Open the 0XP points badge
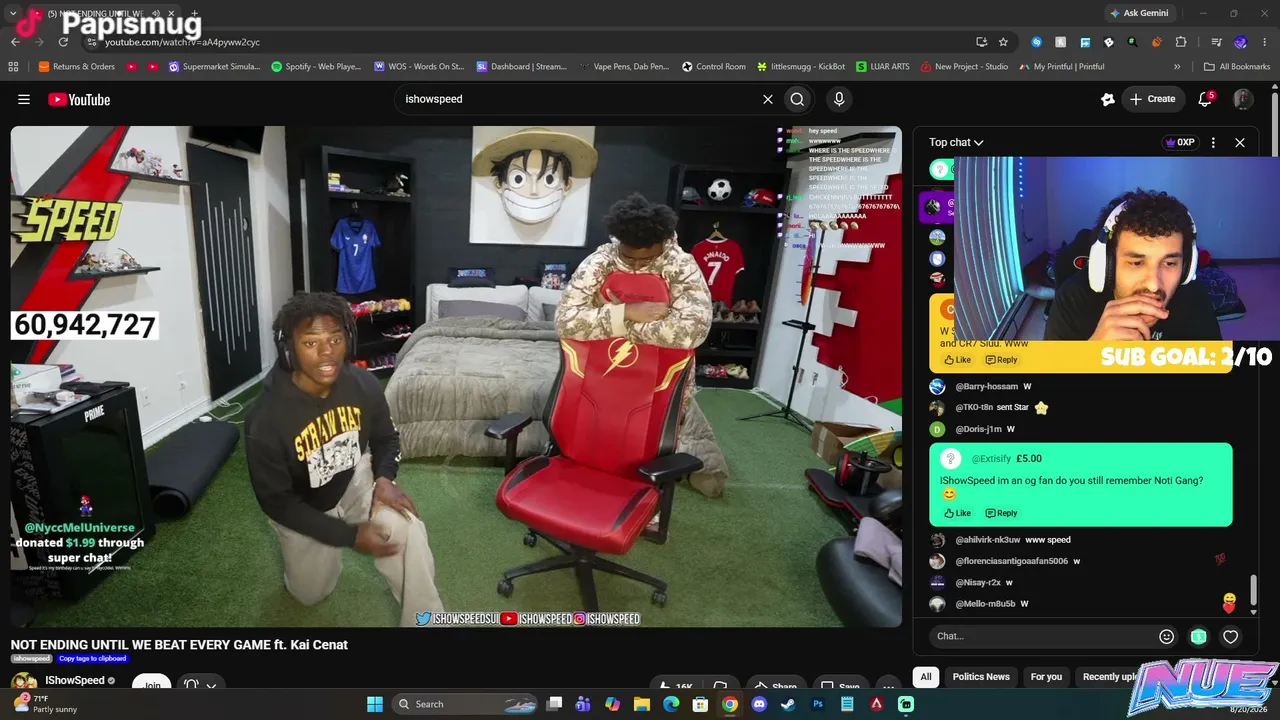 [1180, 142]
